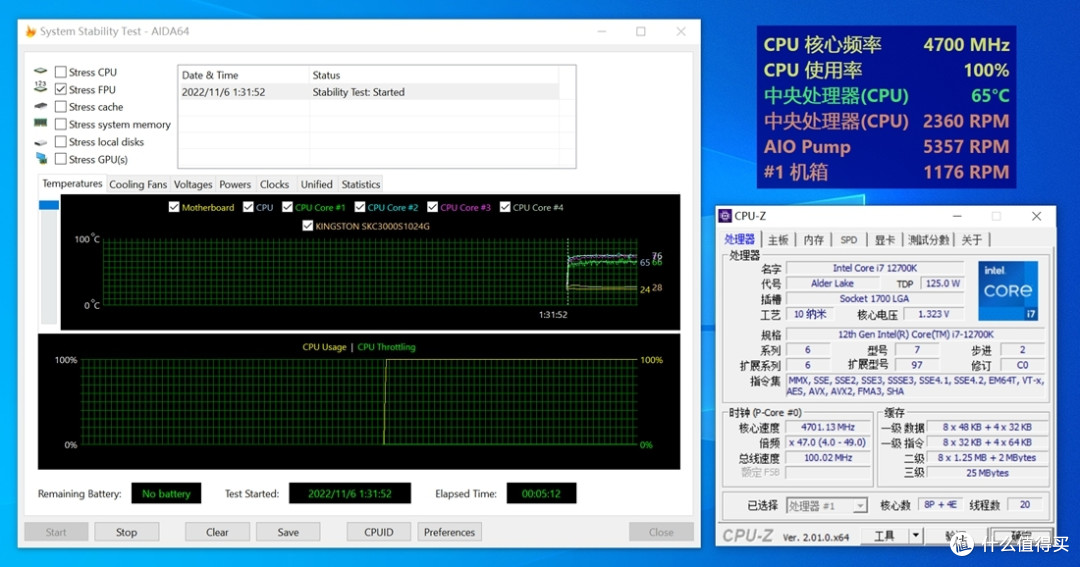Viewport: 1080px width, 567px height.
Task: Click the Test Started 2022/11/6 1:31:52 field
Action: click(x=350, y=493)
